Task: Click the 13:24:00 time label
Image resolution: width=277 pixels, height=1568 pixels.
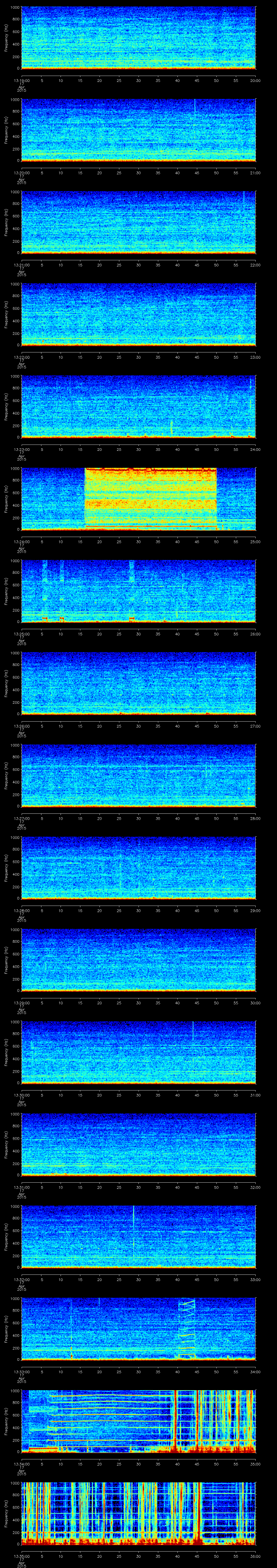Action: point(21,542)
